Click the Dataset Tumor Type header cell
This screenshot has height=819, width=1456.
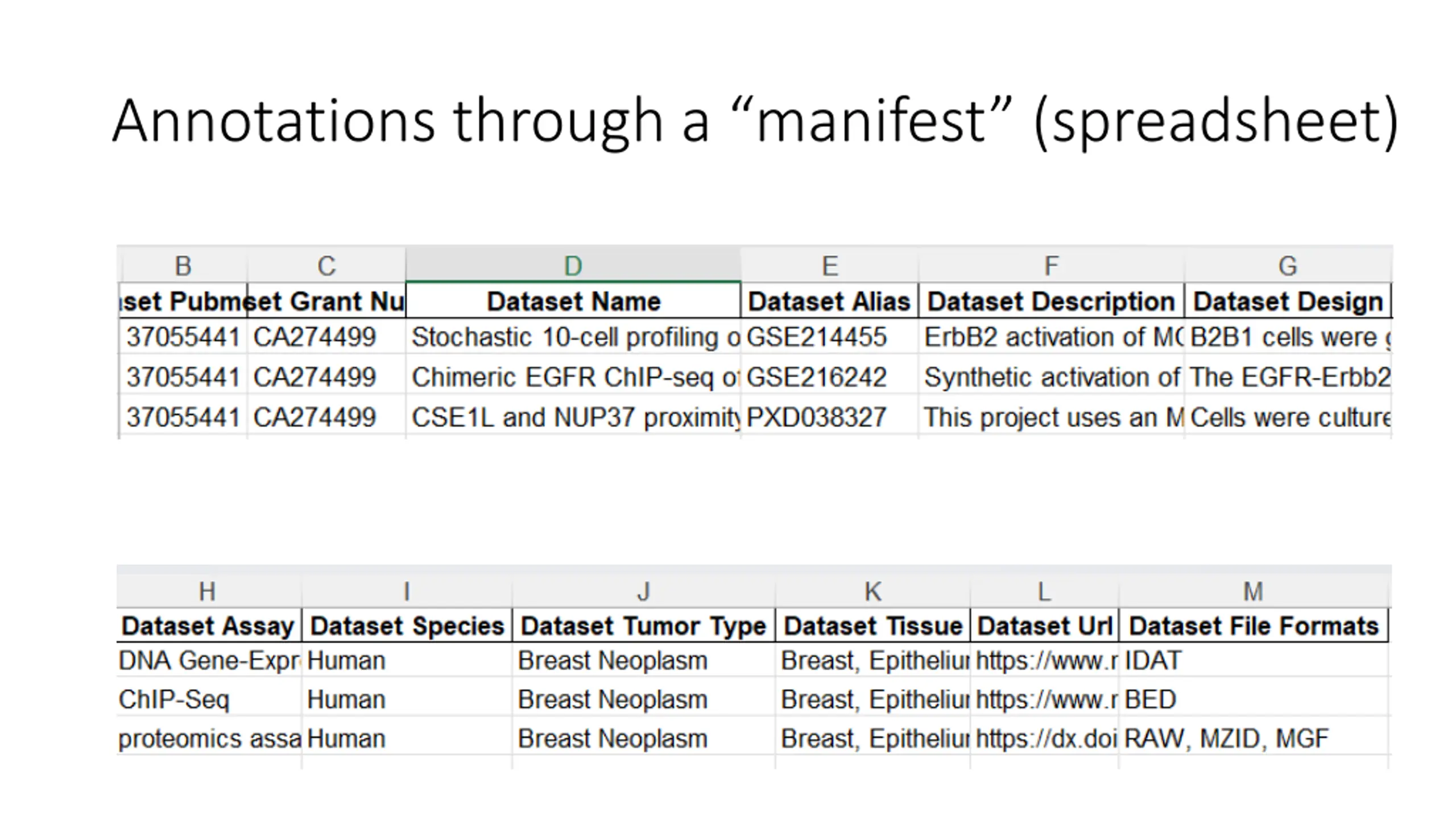click(x=643, y=626)
